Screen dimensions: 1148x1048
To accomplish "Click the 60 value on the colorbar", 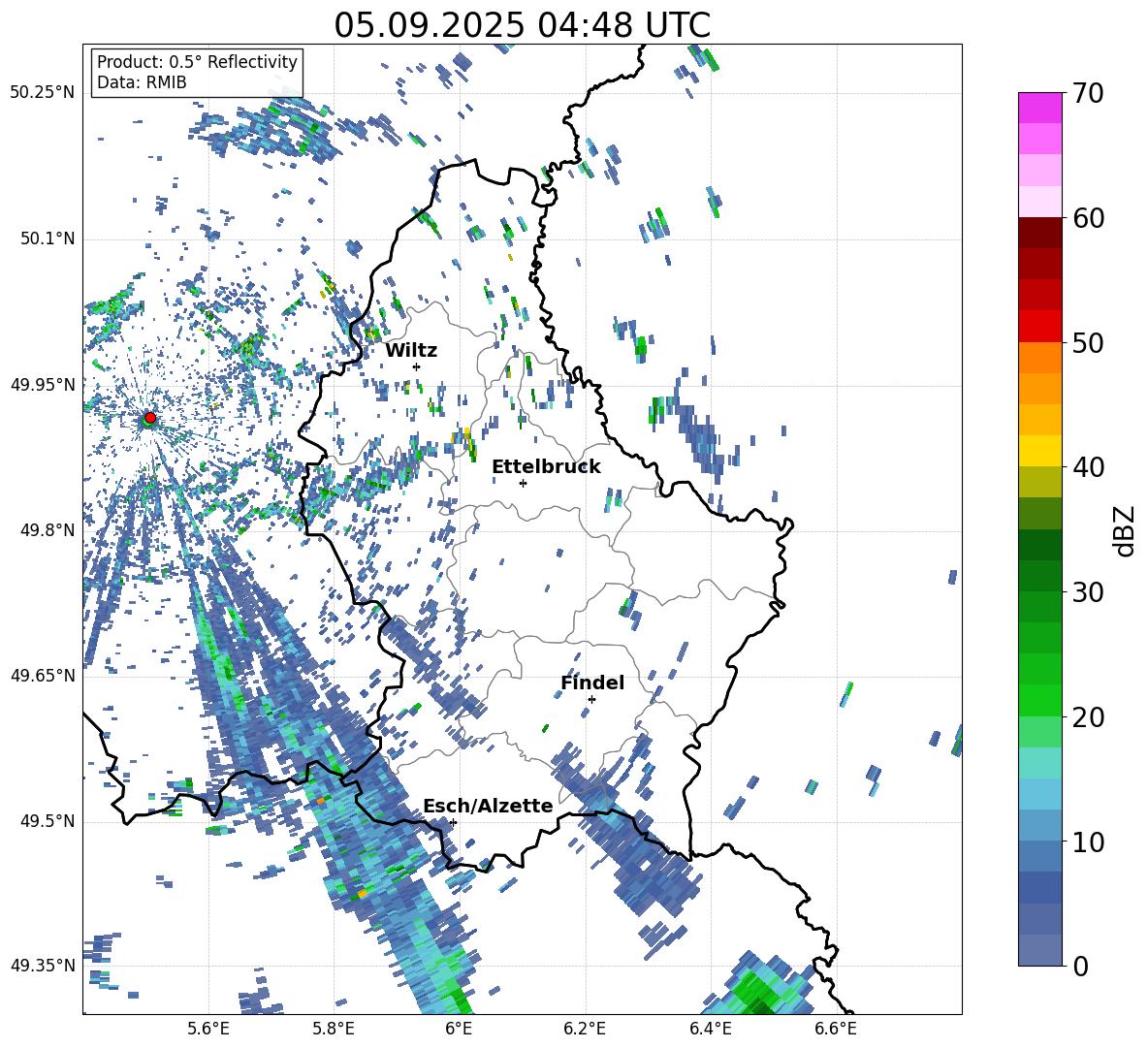I will [1087, 218].
